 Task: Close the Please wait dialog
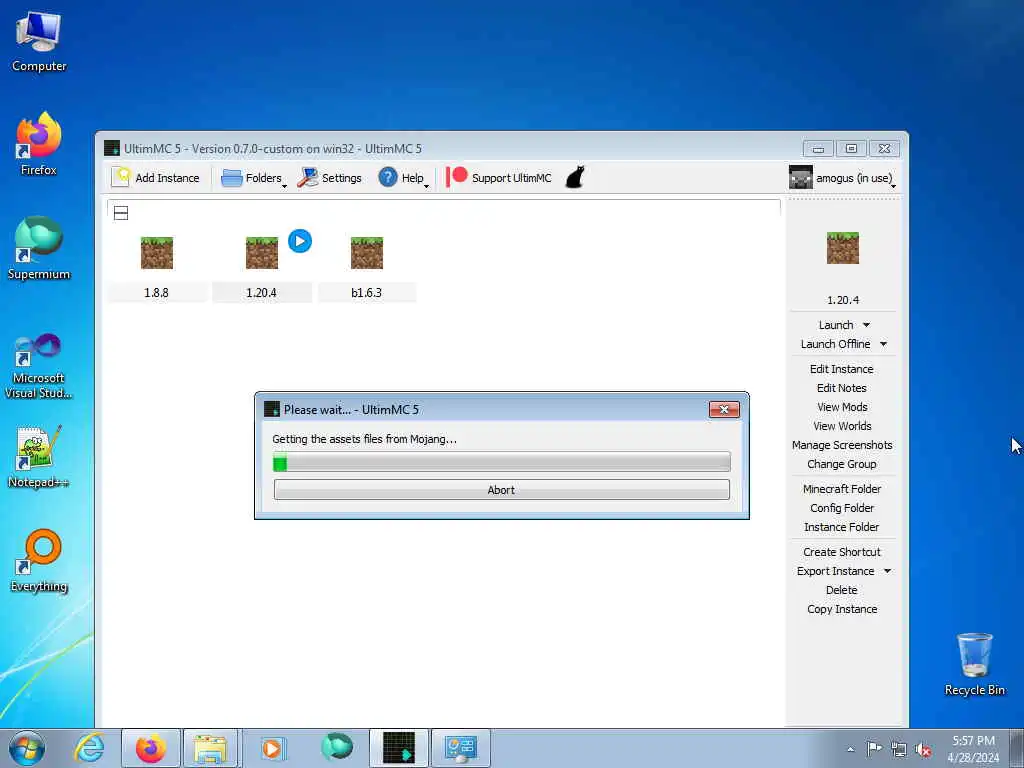pyautogui.click(x=724, y=409)
